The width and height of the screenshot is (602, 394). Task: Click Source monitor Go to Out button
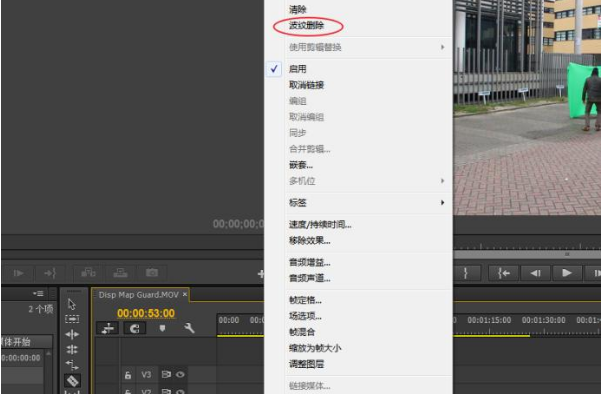pos(50,273)
